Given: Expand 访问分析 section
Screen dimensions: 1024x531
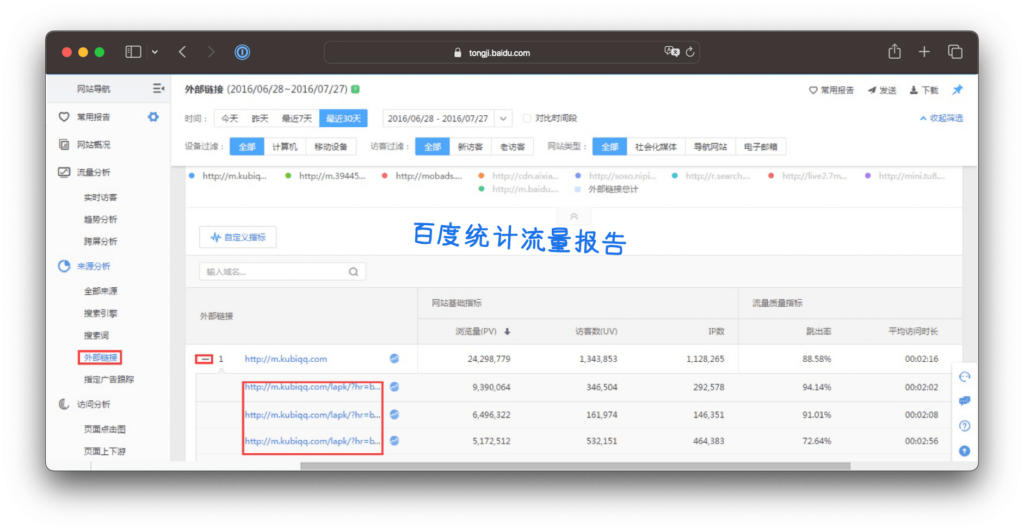Looking at the screenshot, I should pos(93,404).
